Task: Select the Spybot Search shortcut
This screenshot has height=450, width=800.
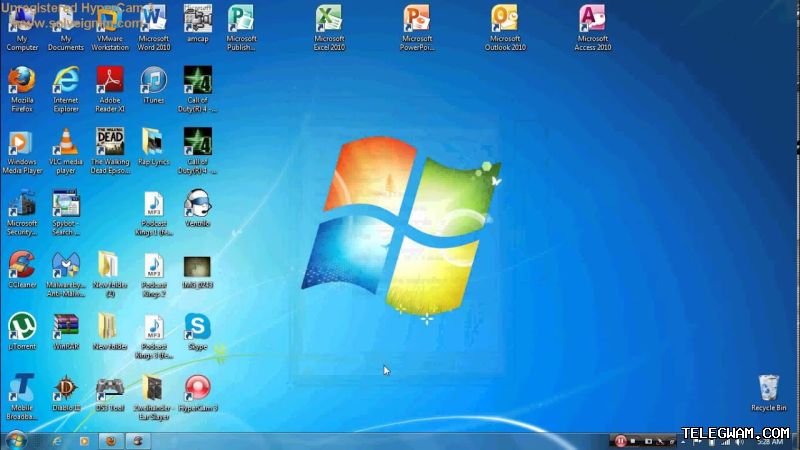Action: click(x=66, y=213)
